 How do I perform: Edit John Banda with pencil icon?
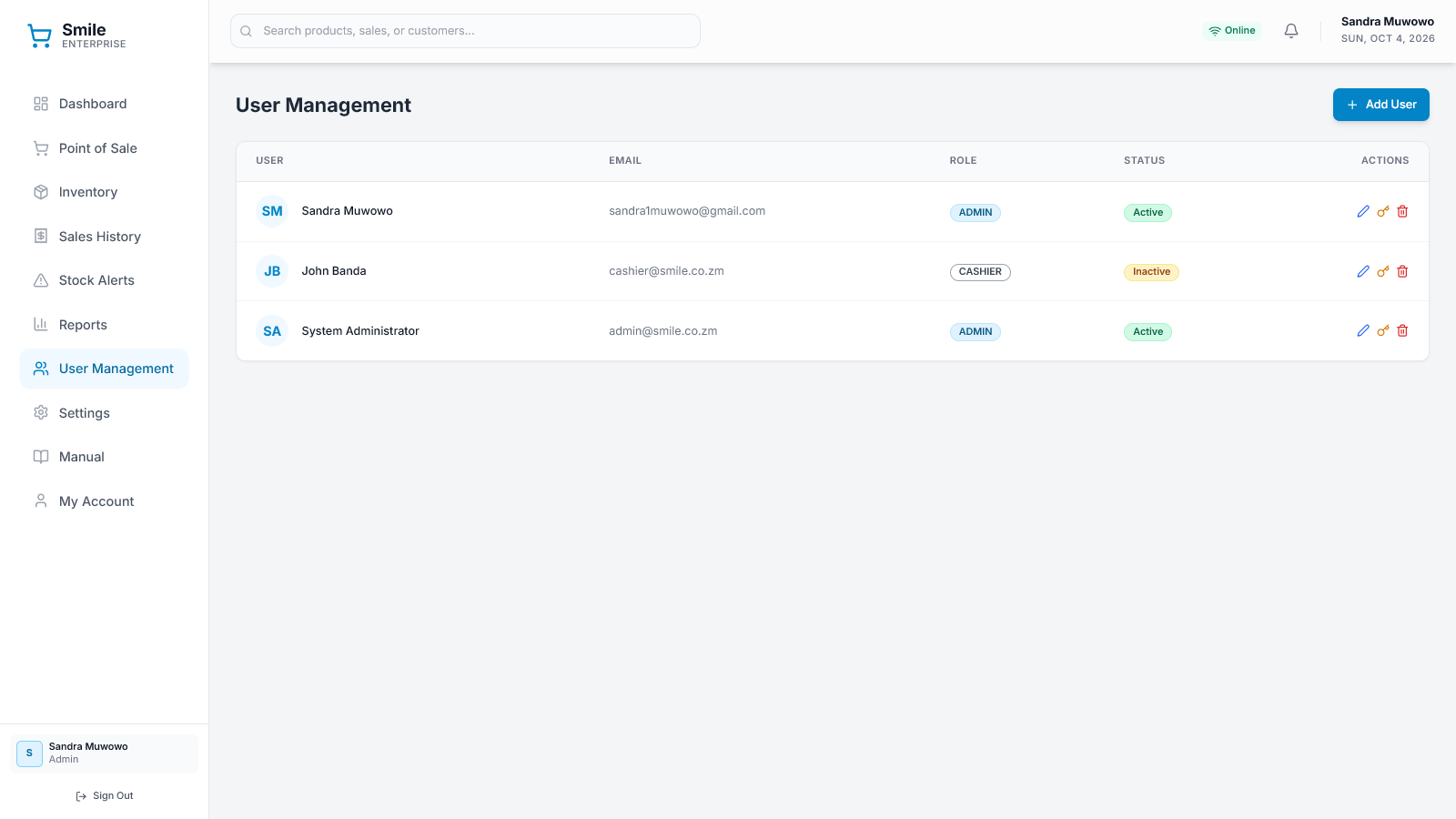[1363, 271]
